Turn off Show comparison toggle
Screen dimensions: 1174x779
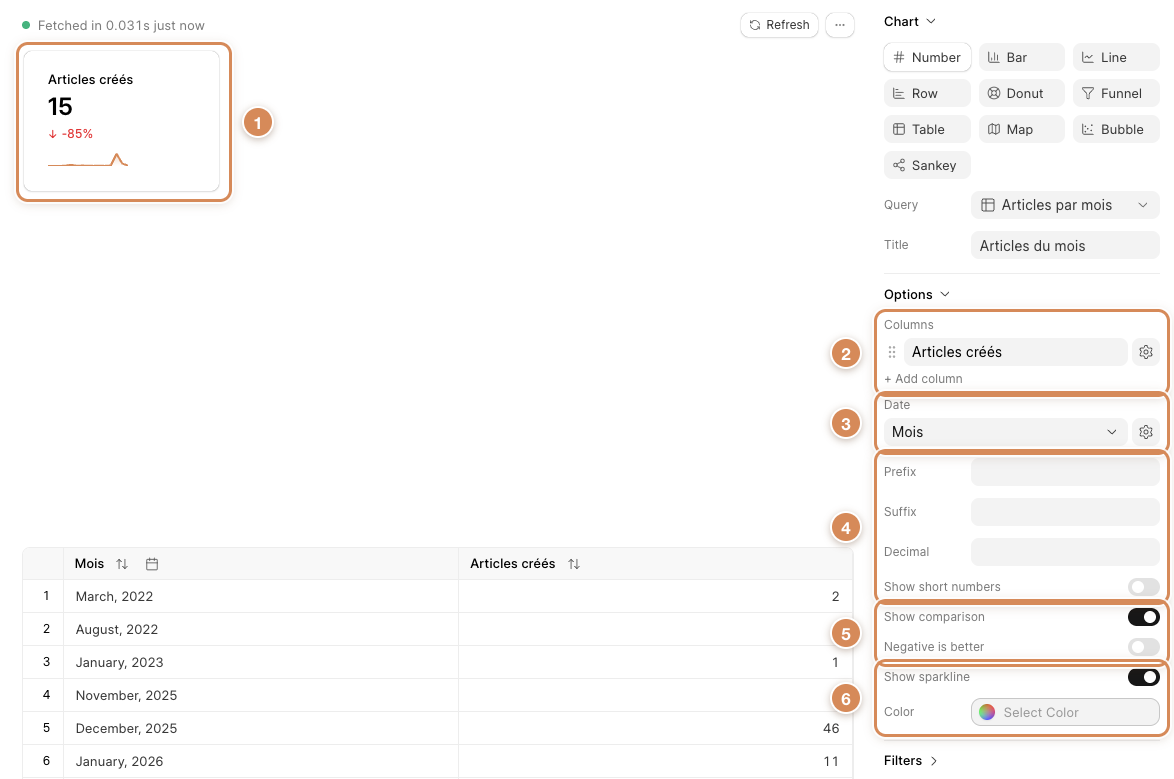tap(1143, 616)
